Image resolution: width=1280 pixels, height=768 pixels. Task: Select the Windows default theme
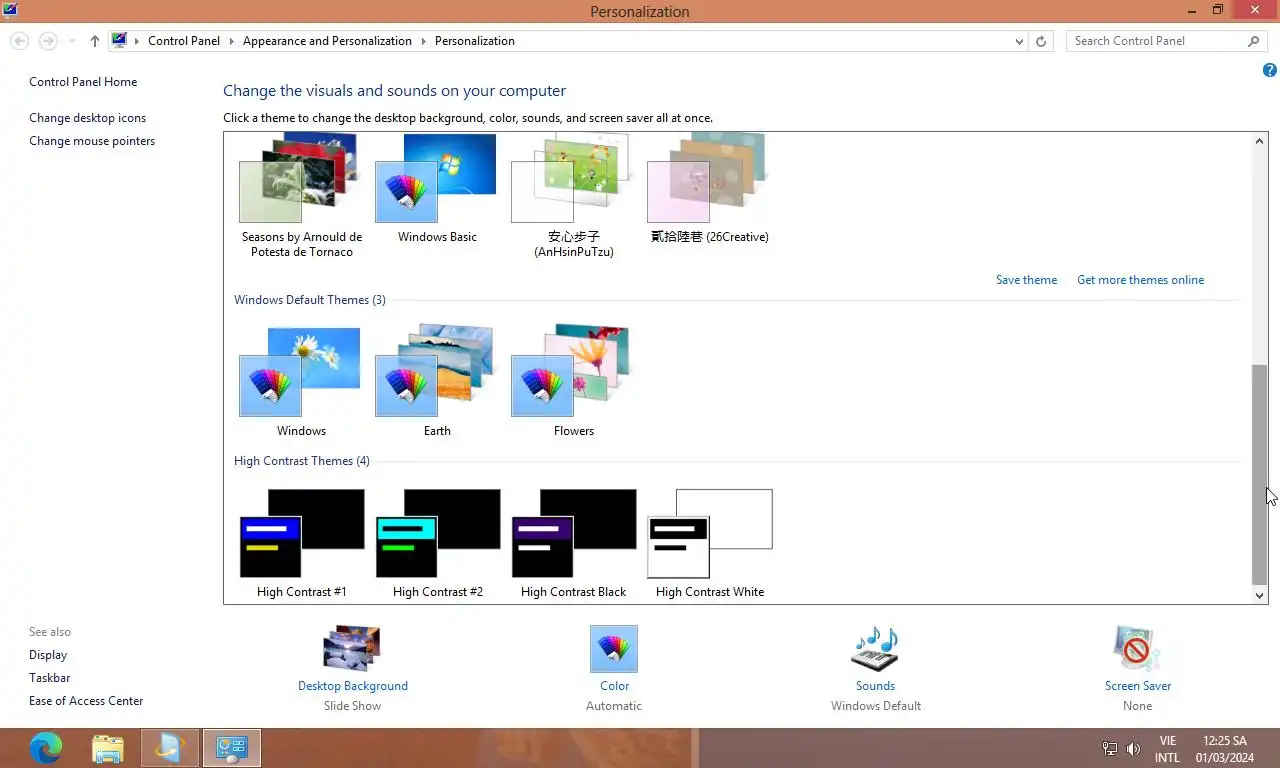pyautogui.click(x=301, y=382)
